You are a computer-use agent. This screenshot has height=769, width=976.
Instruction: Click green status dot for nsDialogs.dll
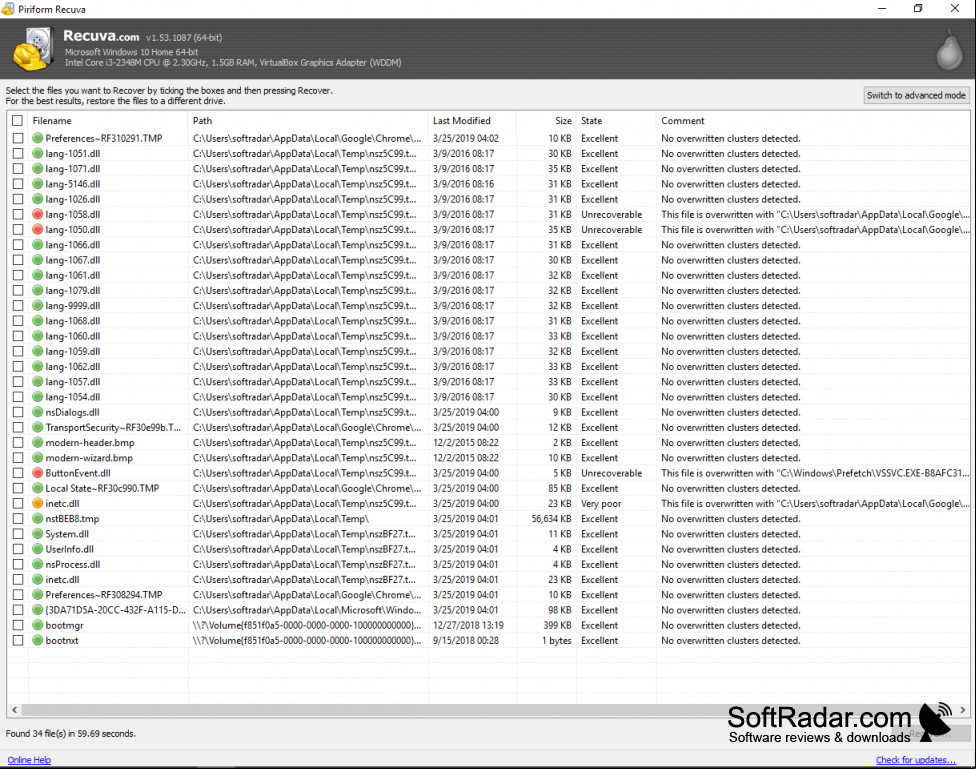click(37, 412)
